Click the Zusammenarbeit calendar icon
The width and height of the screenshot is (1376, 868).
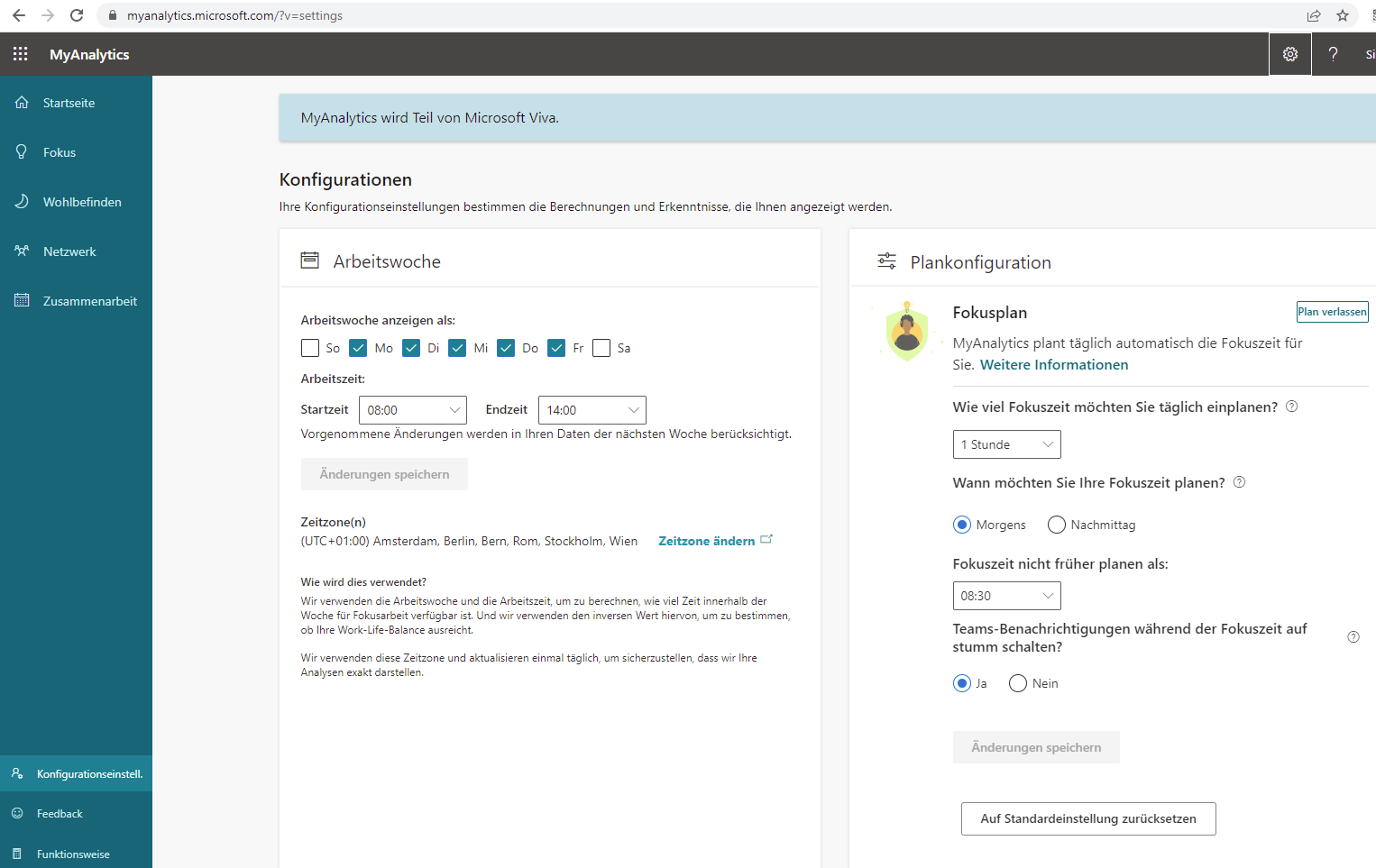pyautogui.click(x=22, y=300)
